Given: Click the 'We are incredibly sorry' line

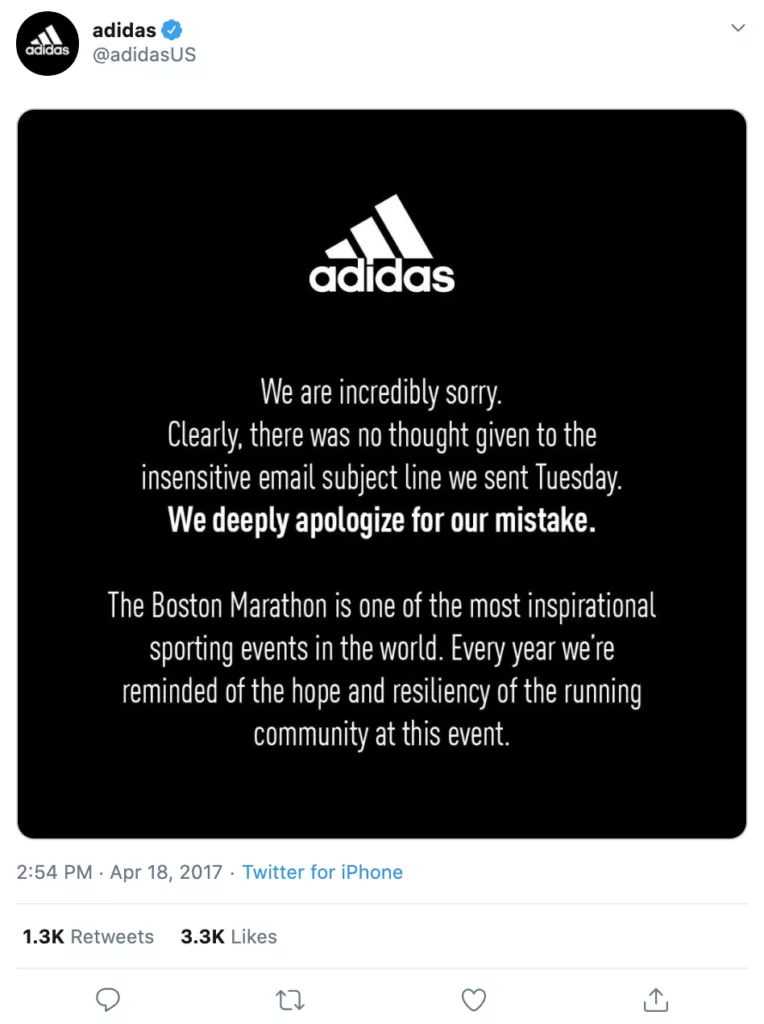Looking at the screenshot, I should click(381, 393).
